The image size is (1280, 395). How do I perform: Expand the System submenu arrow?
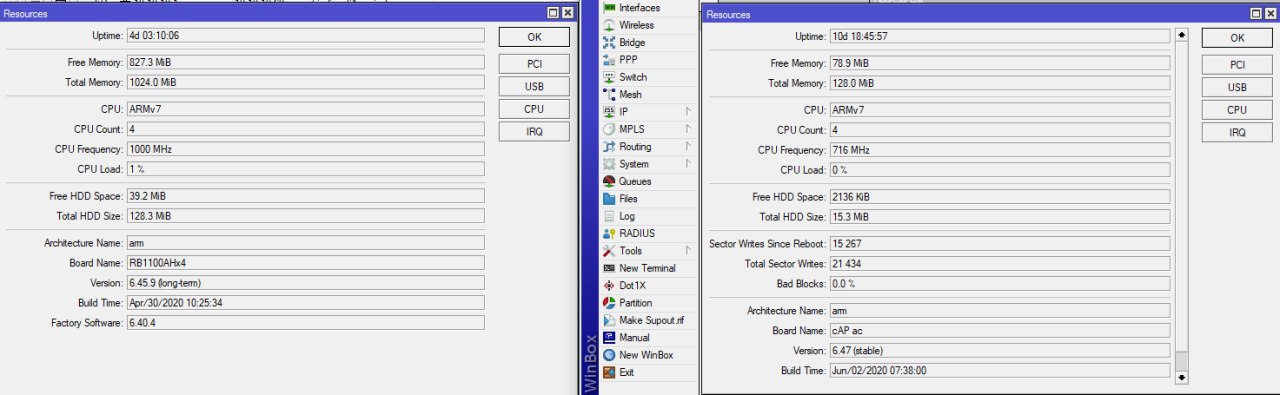(688, 164)
